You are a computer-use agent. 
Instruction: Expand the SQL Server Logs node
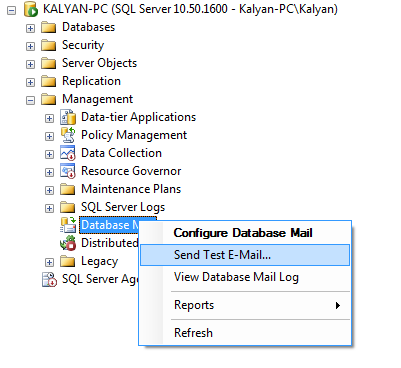coord(49,208)
